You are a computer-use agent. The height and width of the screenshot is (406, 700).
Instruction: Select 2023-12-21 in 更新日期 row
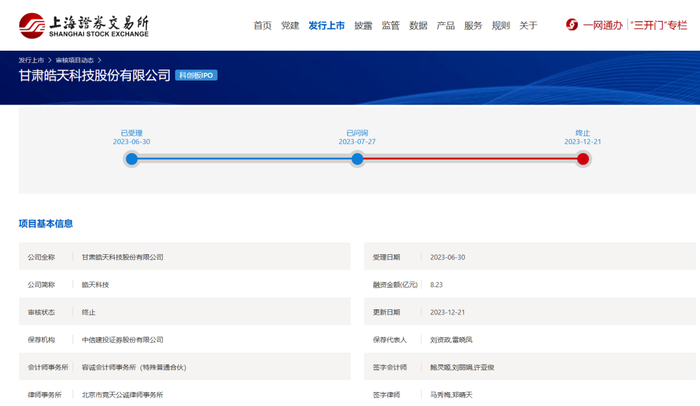[447, 312]
